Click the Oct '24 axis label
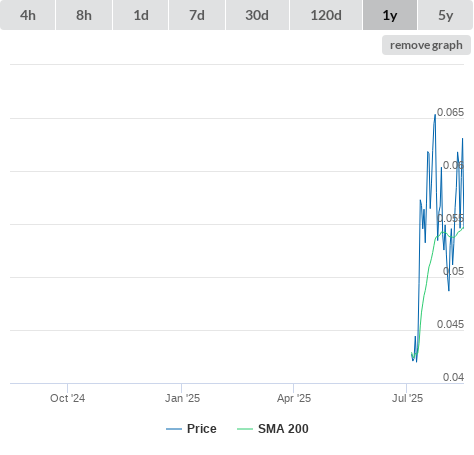 [x=67, y=398]
